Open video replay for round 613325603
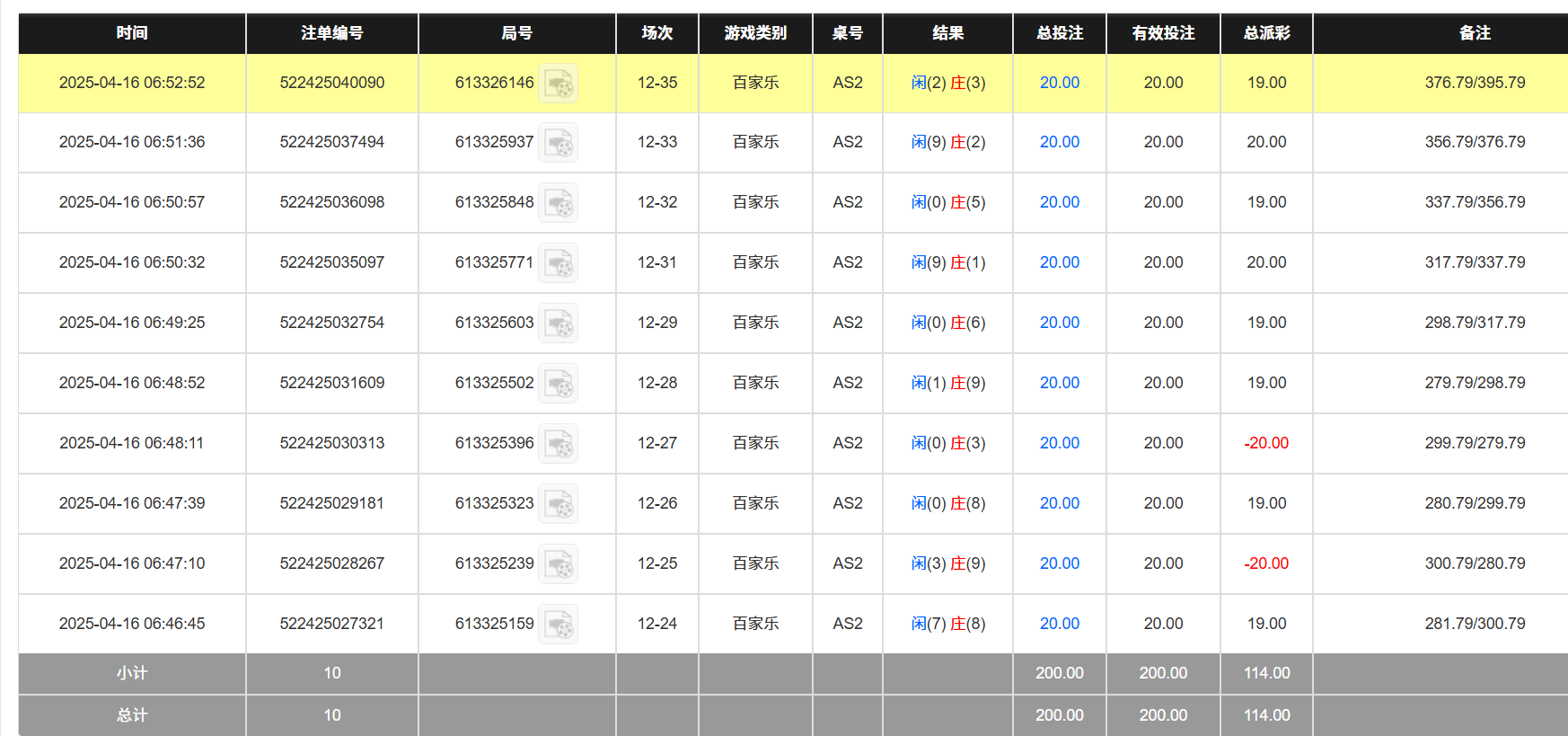 pyautogui.click(x=558, y=324)
